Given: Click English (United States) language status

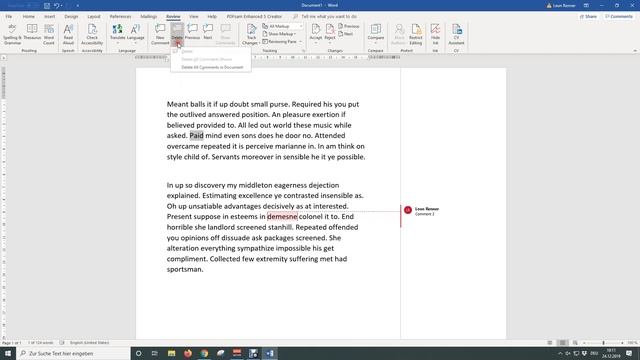Looking at the screenshot, I should click(89, 343).
